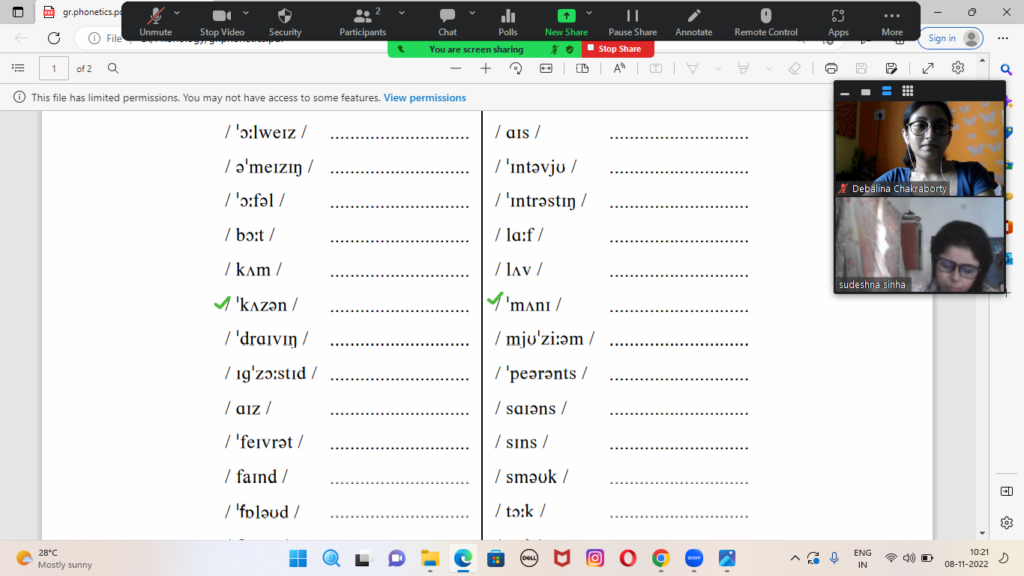Open the More menu in Zoom toolbar
This screenshot has height=576, width=1024.
[892, 20]
